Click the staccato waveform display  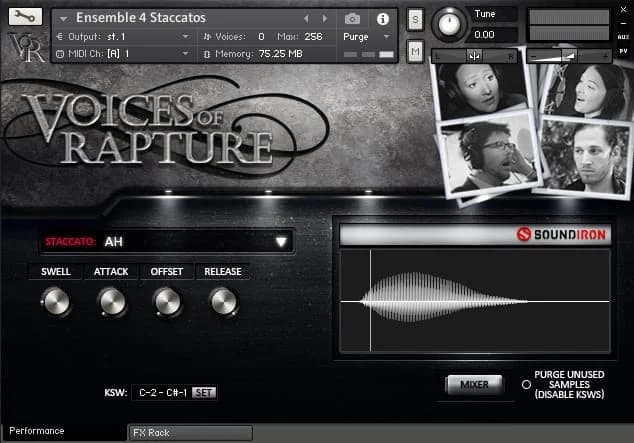coord(475,301)
